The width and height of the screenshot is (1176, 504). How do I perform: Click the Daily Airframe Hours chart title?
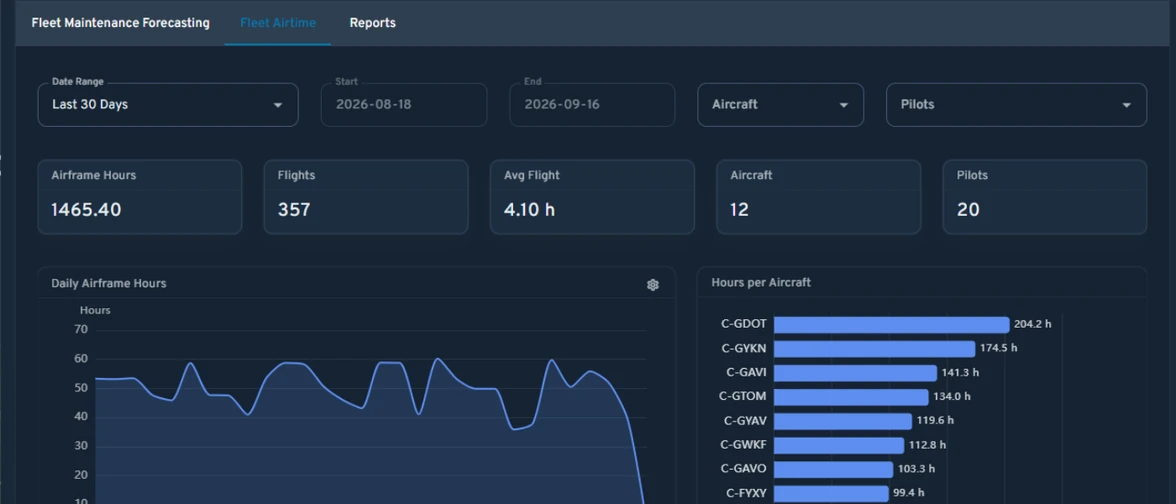(x=109, y=284)
